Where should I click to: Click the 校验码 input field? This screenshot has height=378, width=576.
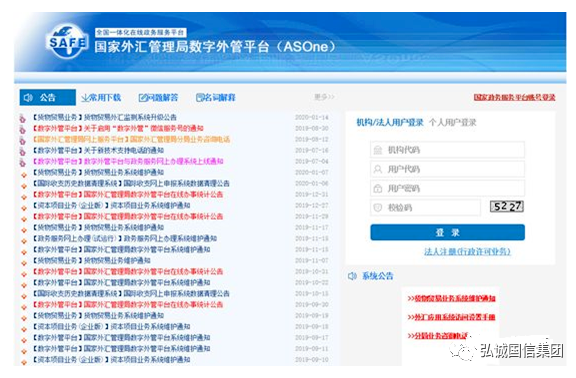425,208
